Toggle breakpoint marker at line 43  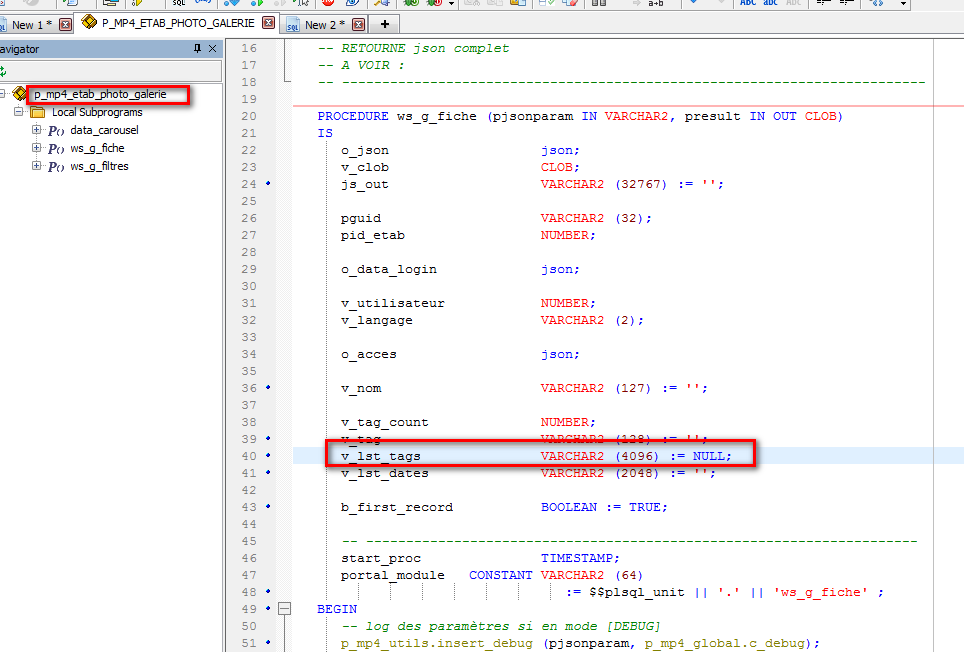click(x=269, y=507)
